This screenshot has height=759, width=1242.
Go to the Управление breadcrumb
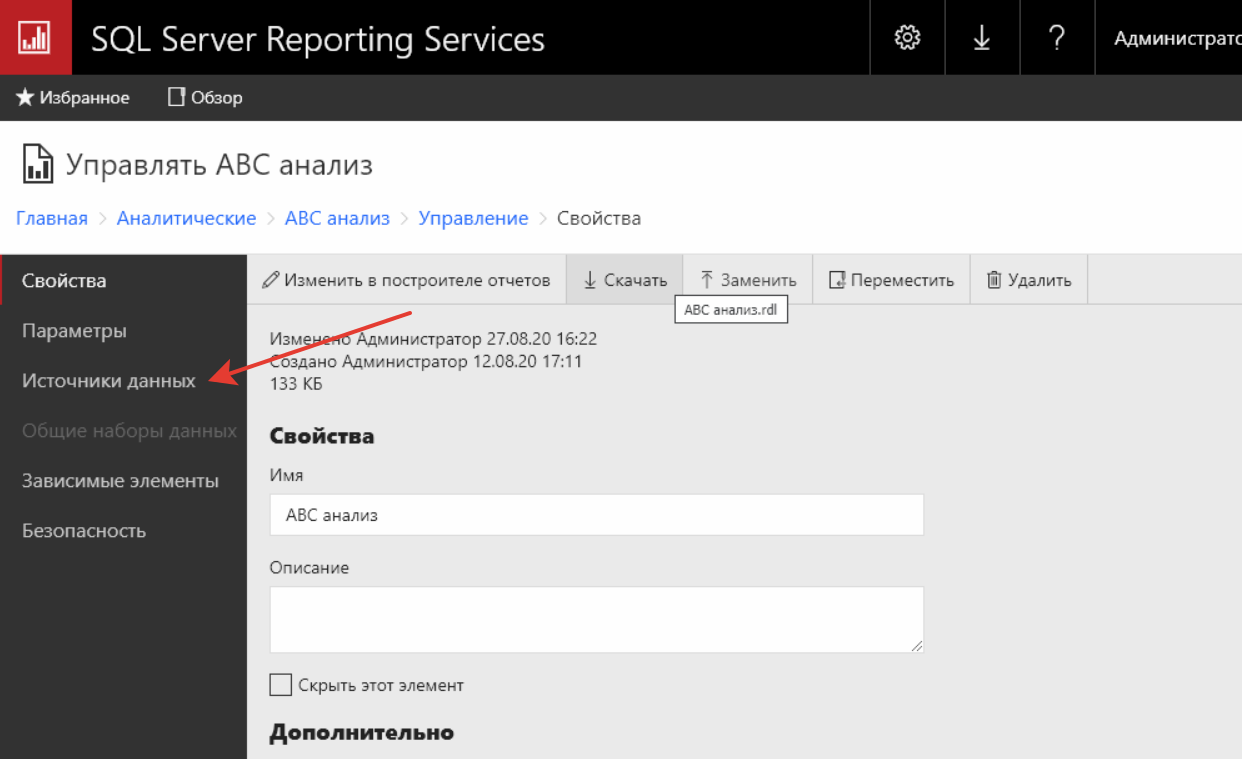(473, 218)
